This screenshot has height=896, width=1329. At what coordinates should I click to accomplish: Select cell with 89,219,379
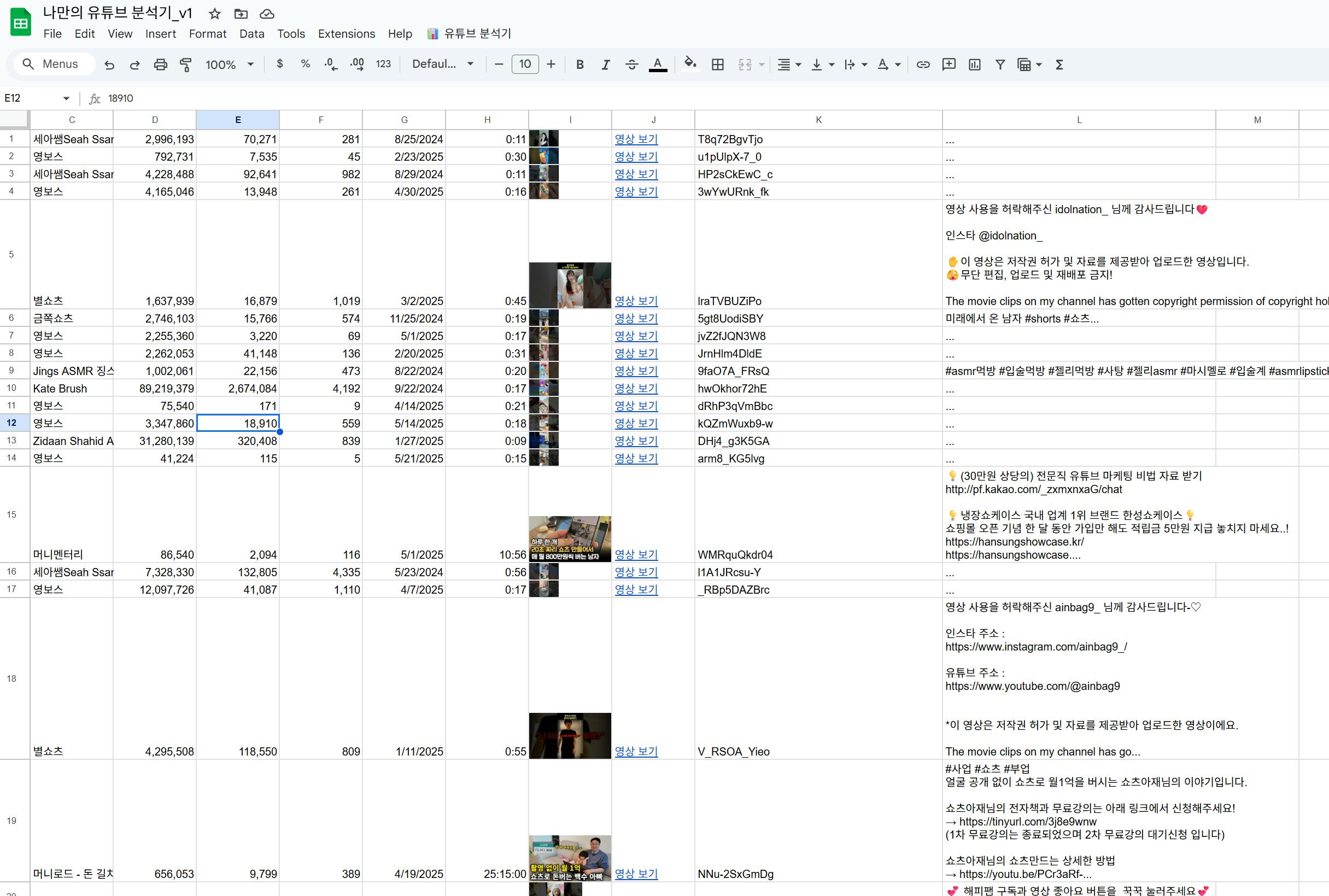coord(155,388)
